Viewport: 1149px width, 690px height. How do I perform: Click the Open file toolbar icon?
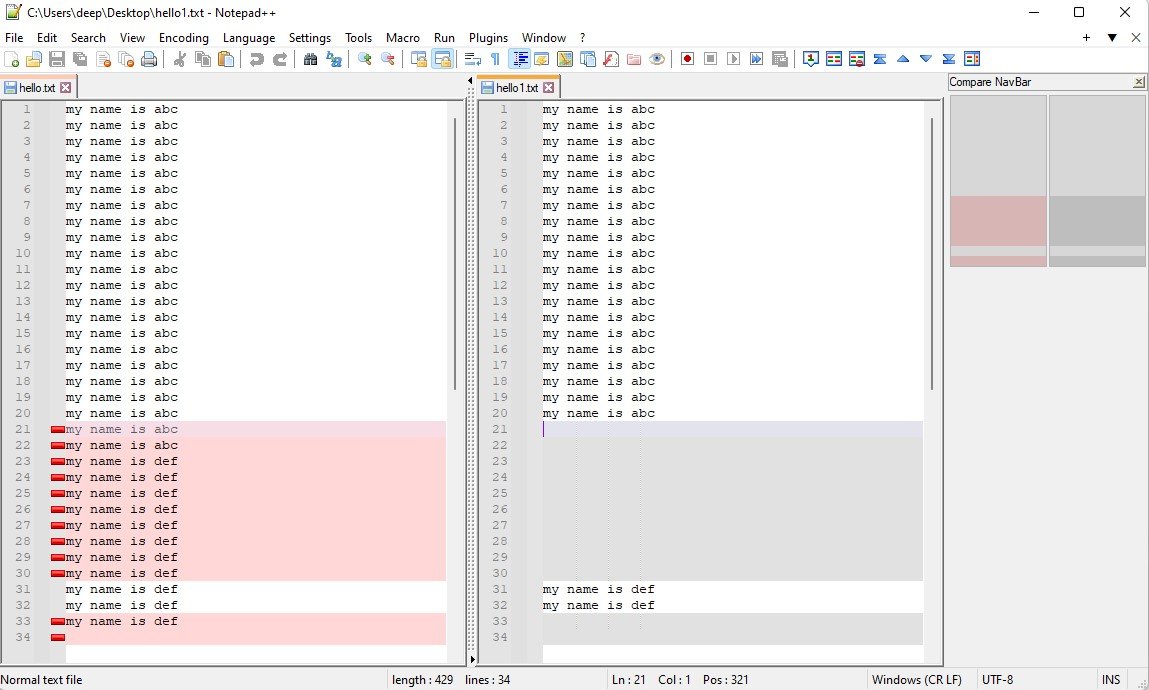coord(34,59)
